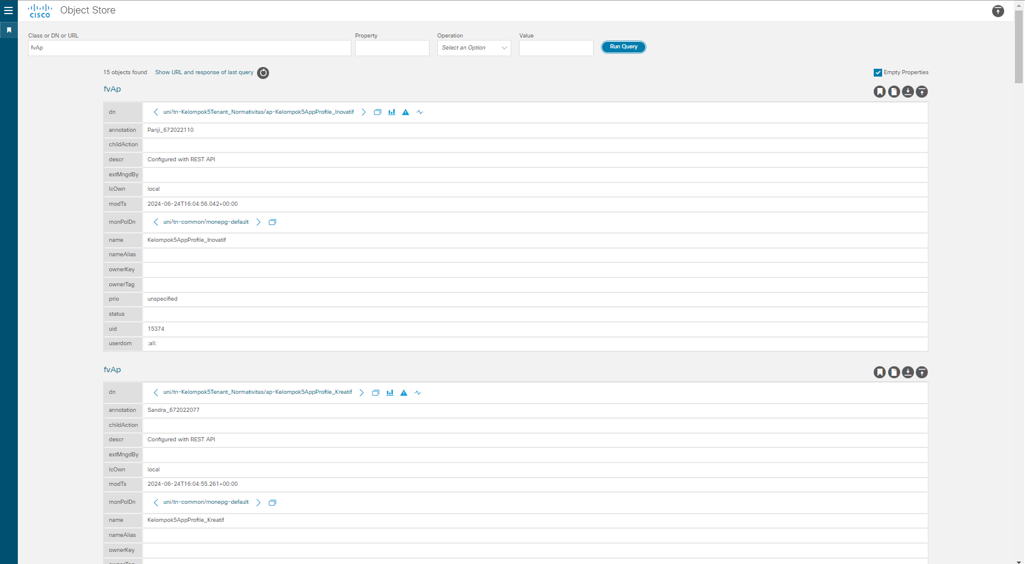Screen dimensions: 1025x564
Task: Click the scroll-to-top icon in header
Action: click(x=997, y=11)
